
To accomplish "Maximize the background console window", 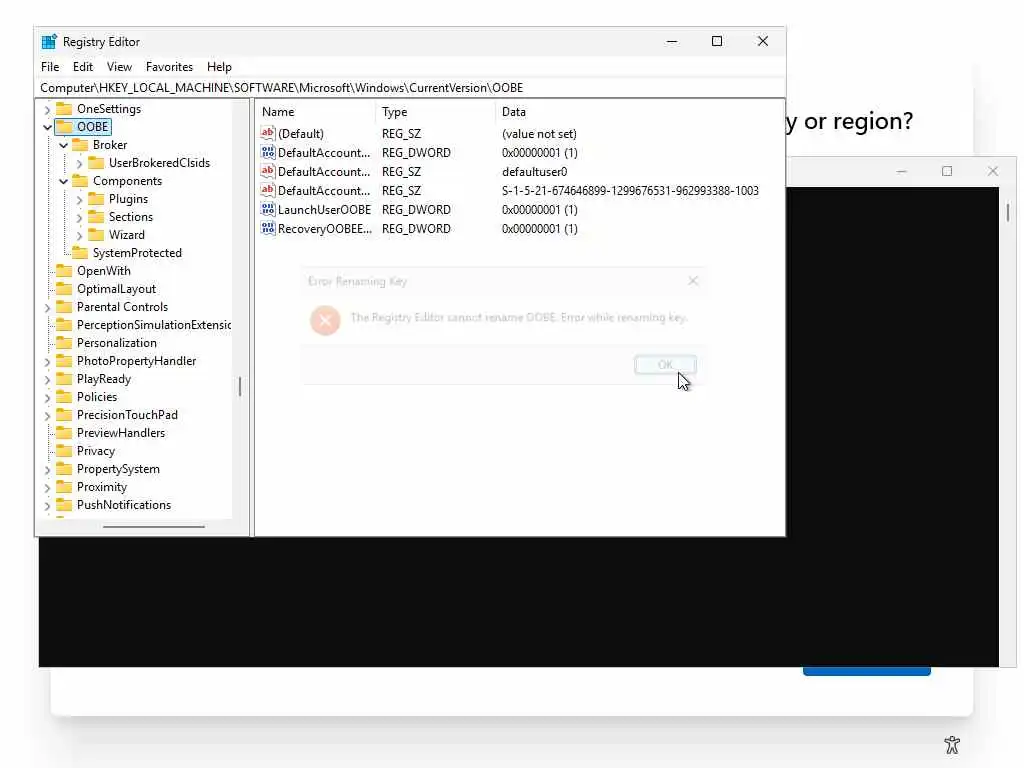I will (x=947, y=171).
